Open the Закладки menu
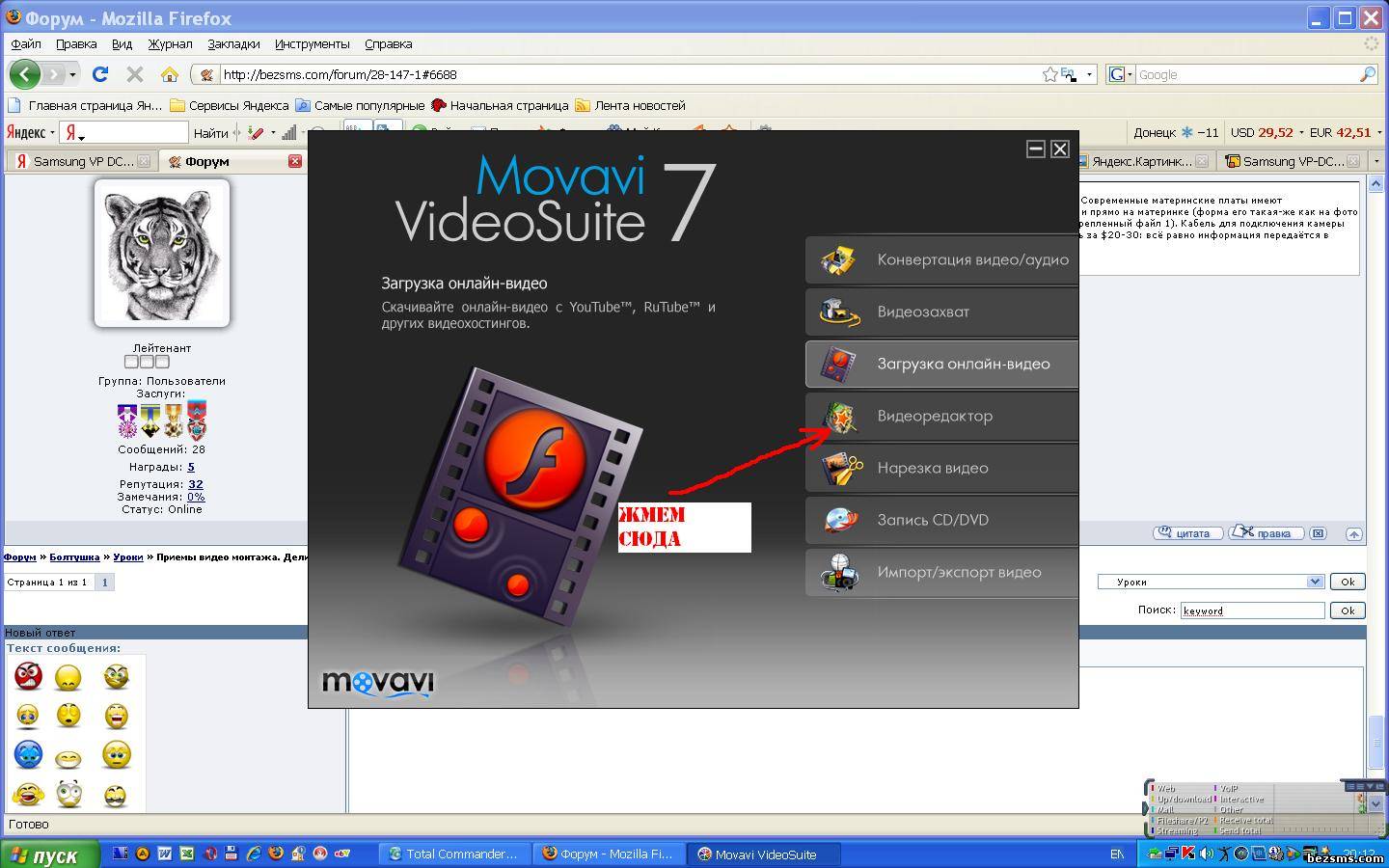This screenshot has height=868, width=1389. (x=233, y=43)
